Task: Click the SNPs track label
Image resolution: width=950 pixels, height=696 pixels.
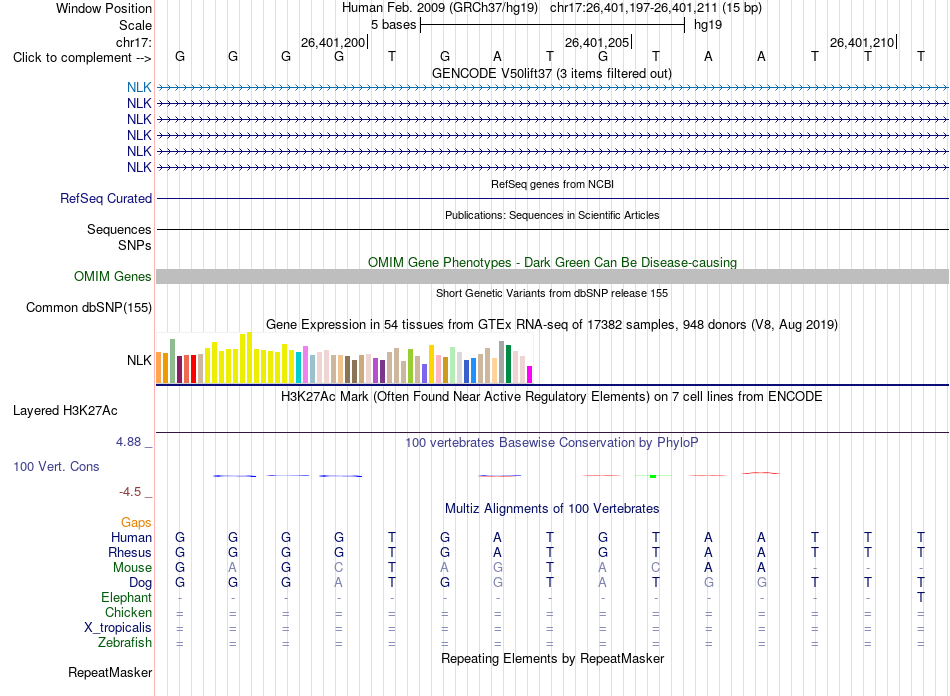Action: coord(135,245)
